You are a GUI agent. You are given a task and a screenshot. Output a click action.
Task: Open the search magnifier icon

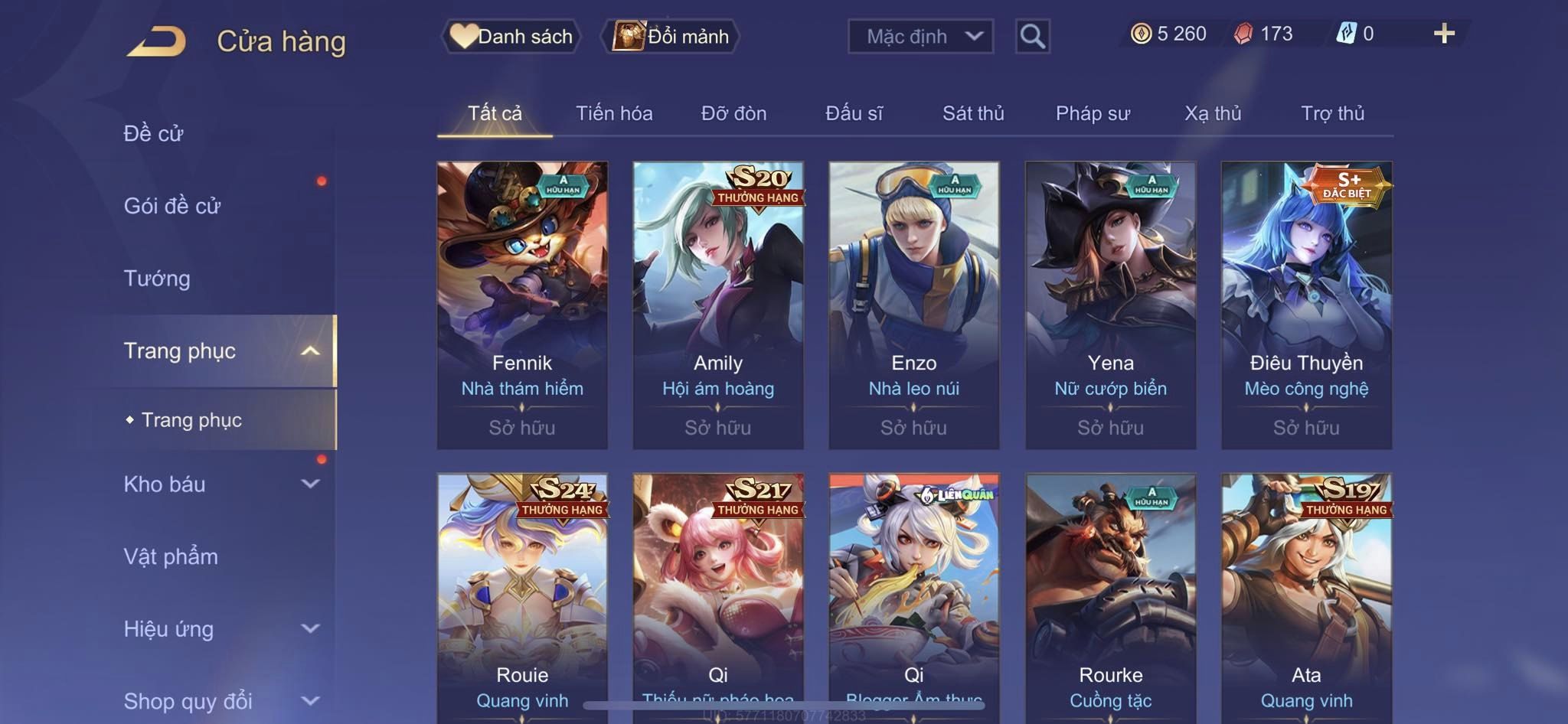click(1032, 36)
